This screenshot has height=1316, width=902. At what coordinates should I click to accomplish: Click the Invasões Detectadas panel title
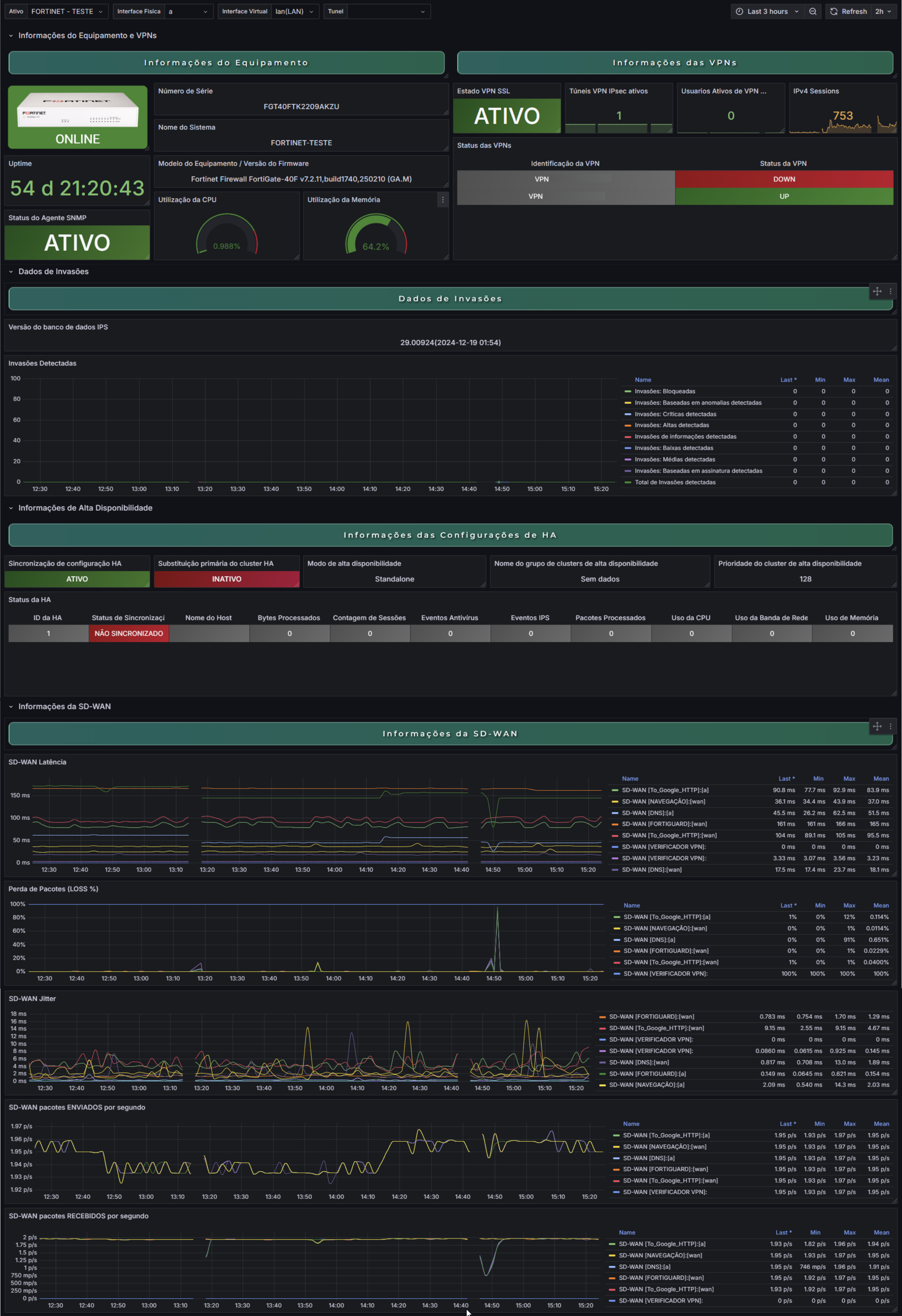coord(42,364)
